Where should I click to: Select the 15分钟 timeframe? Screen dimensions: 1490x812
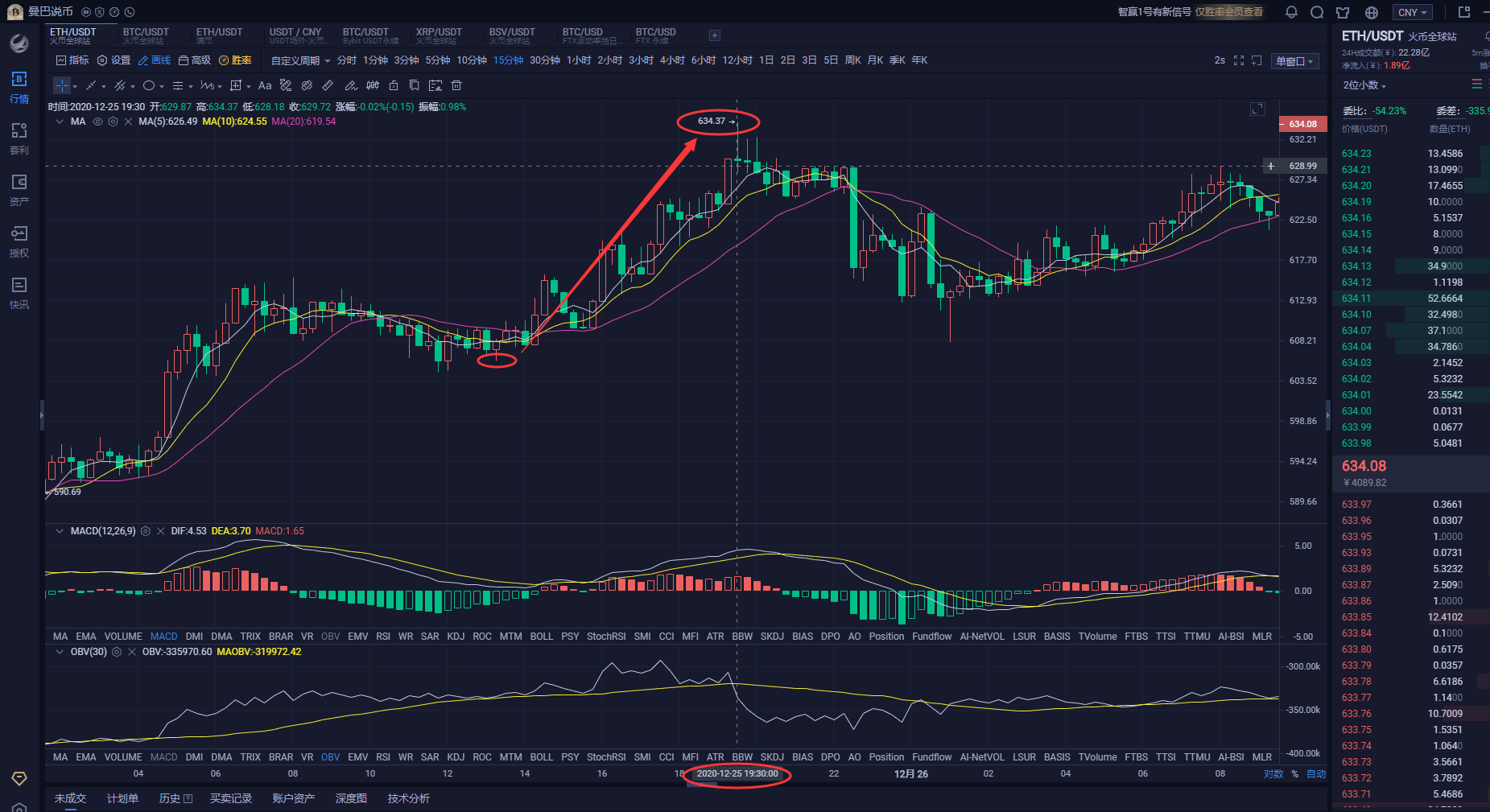click(x=508, y=60)
